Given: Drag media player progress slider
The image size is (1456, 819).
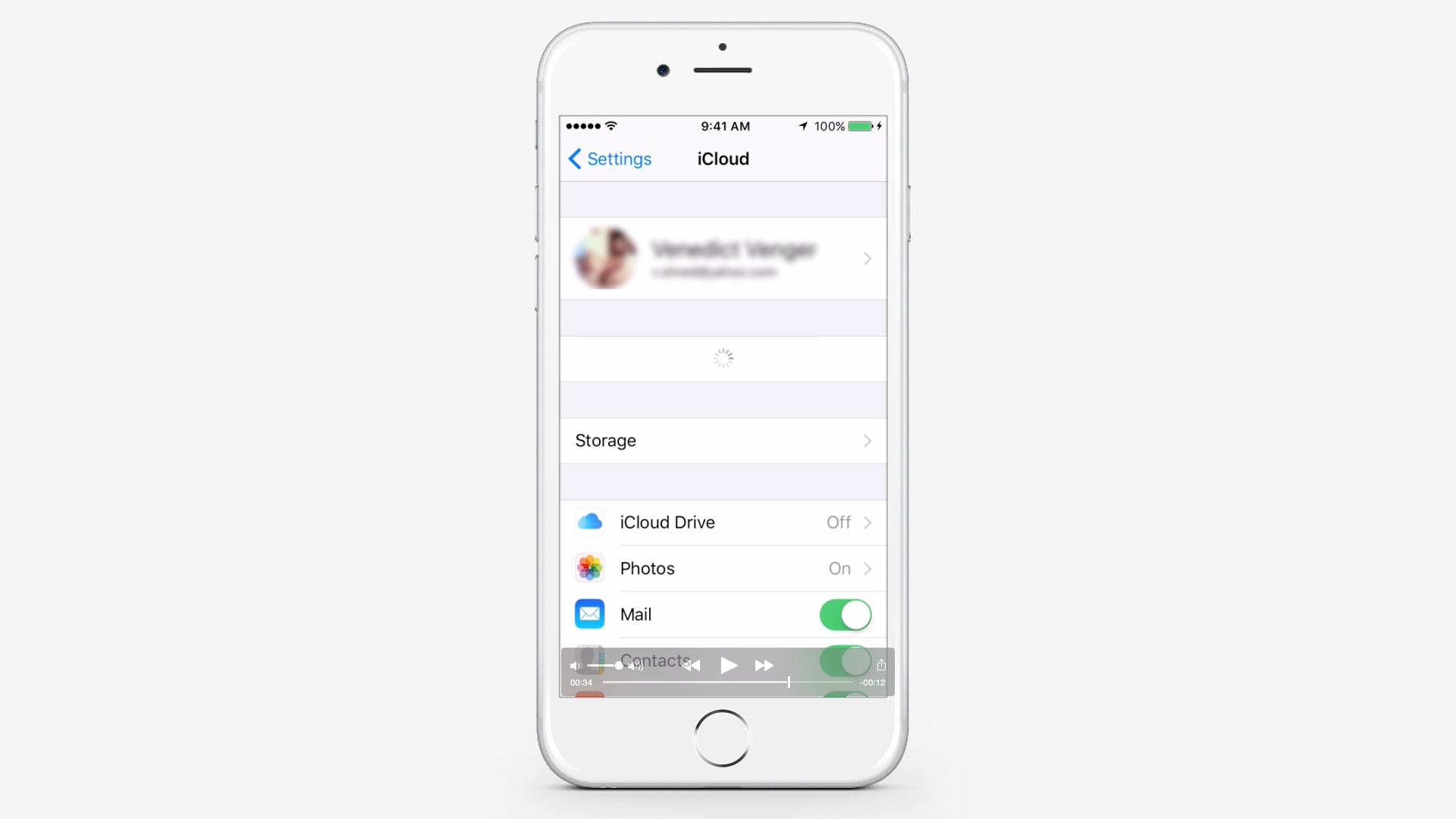Looking at the screenshot, I should [x=789, y=682].
